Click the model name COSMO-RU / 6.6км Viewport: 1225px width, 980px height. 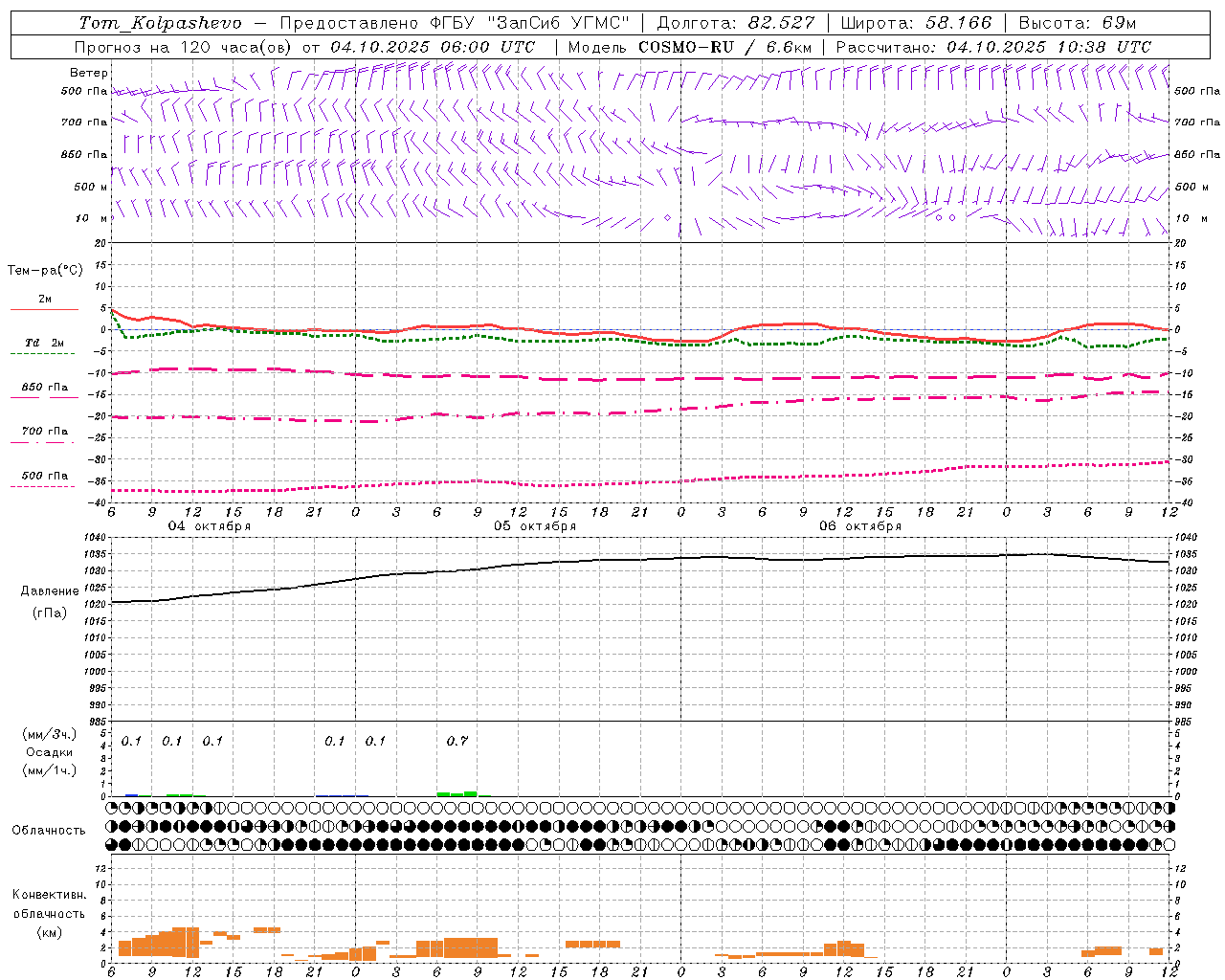point(725,47)
